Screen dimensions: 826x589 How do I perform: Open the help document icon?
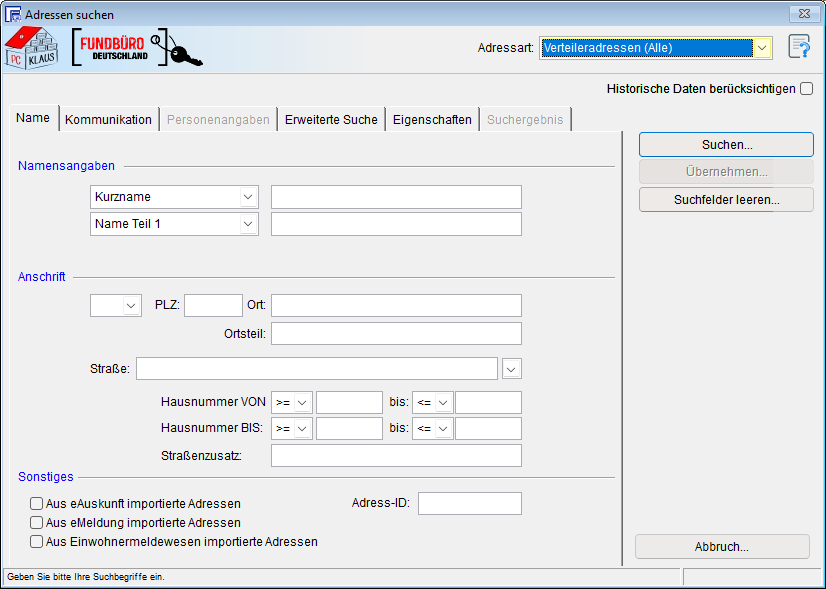pyautogui.click(x=798, y=47)
